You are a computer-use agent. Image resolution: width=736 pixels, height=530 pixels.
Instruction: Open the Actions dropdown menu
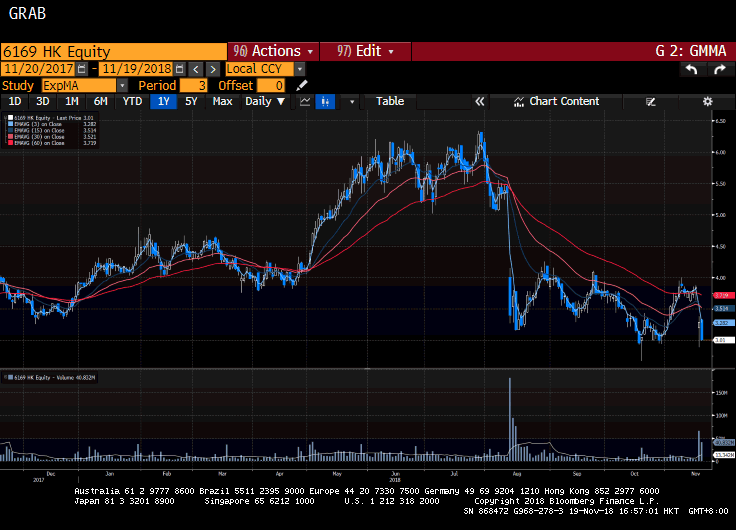[273, 51]
